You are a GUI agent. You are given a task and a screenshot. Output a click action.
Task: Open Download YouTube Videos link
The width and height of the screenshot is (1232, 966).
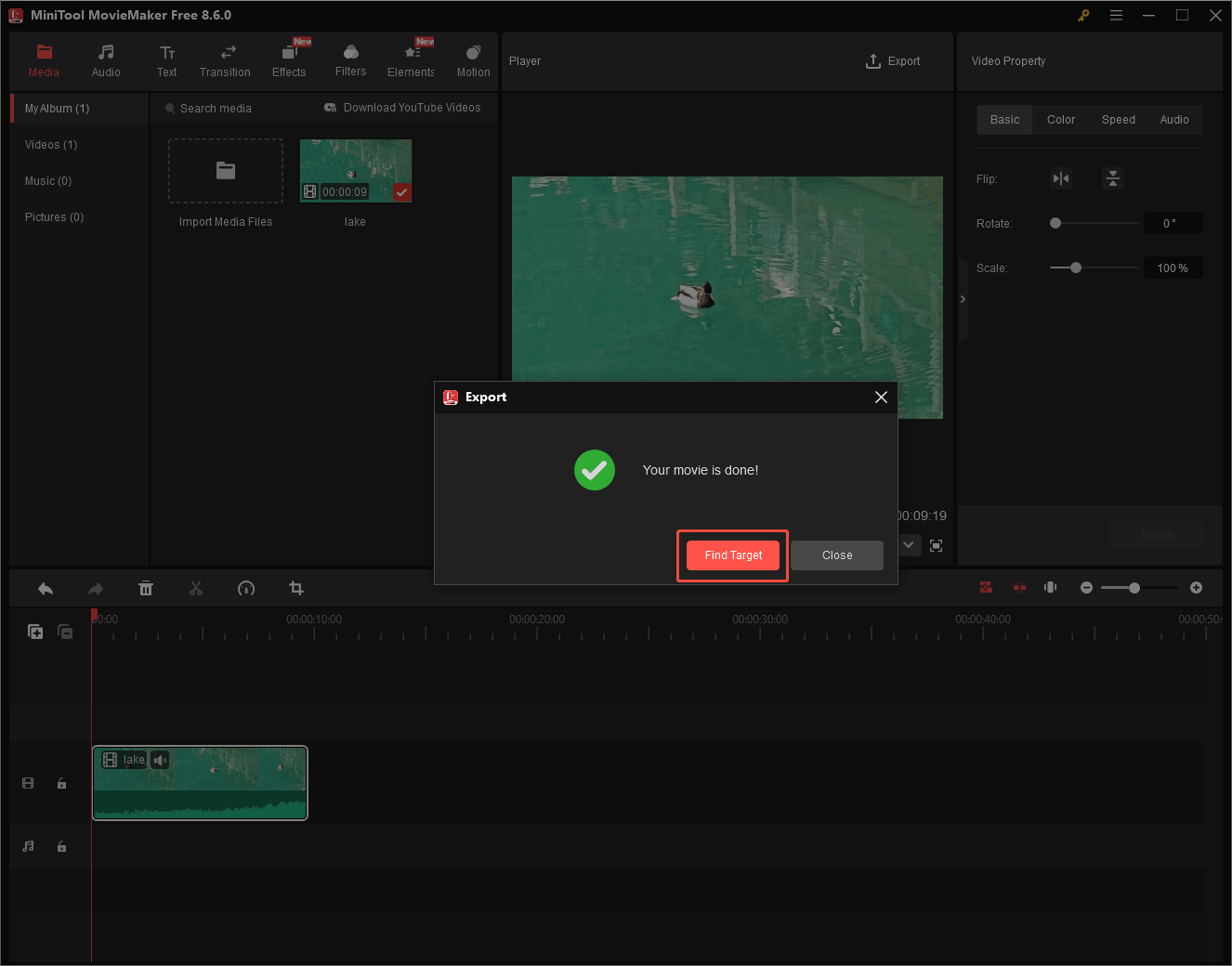[x=402, y=108]
